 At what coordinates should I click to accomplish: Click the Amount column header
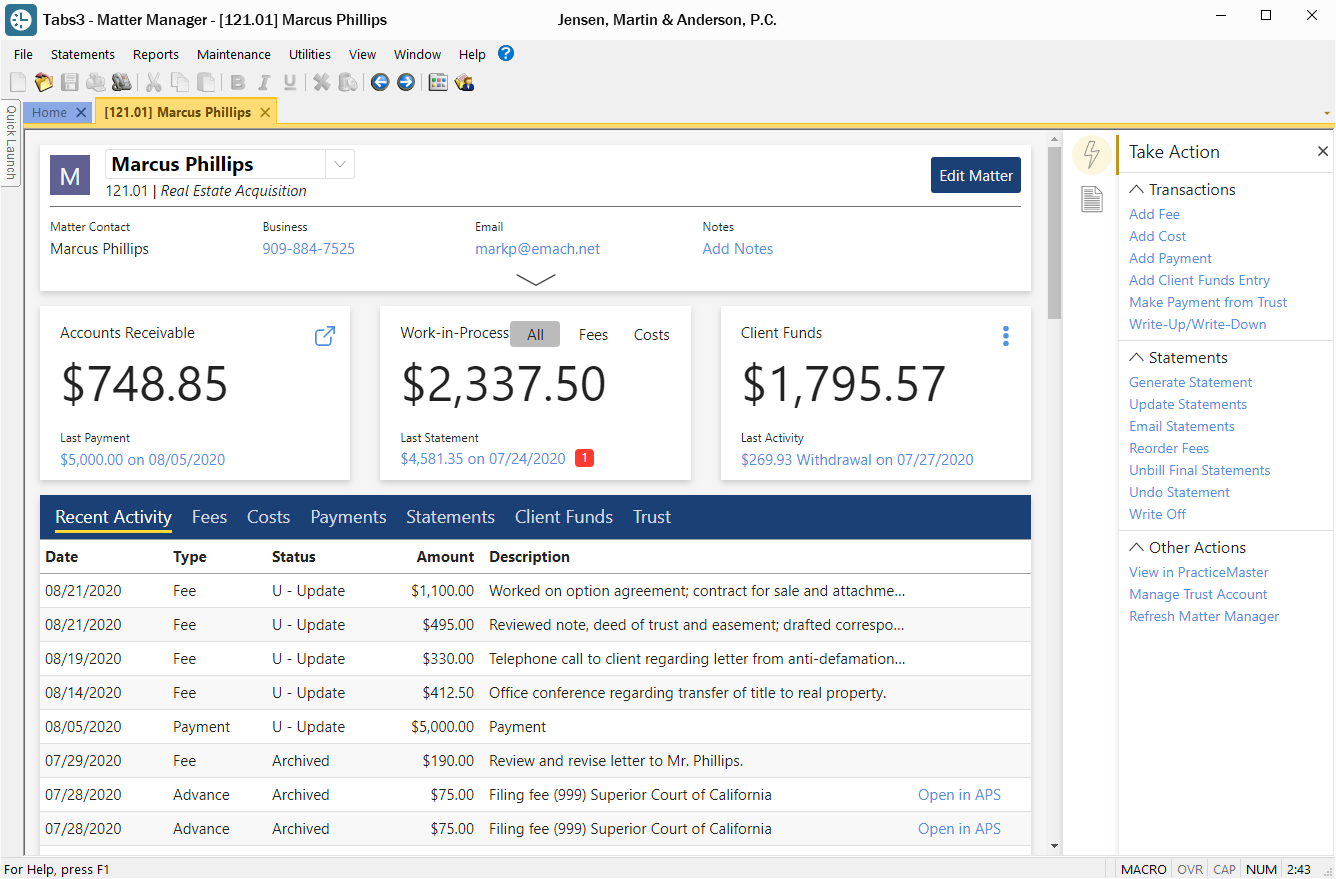point(445,557)
